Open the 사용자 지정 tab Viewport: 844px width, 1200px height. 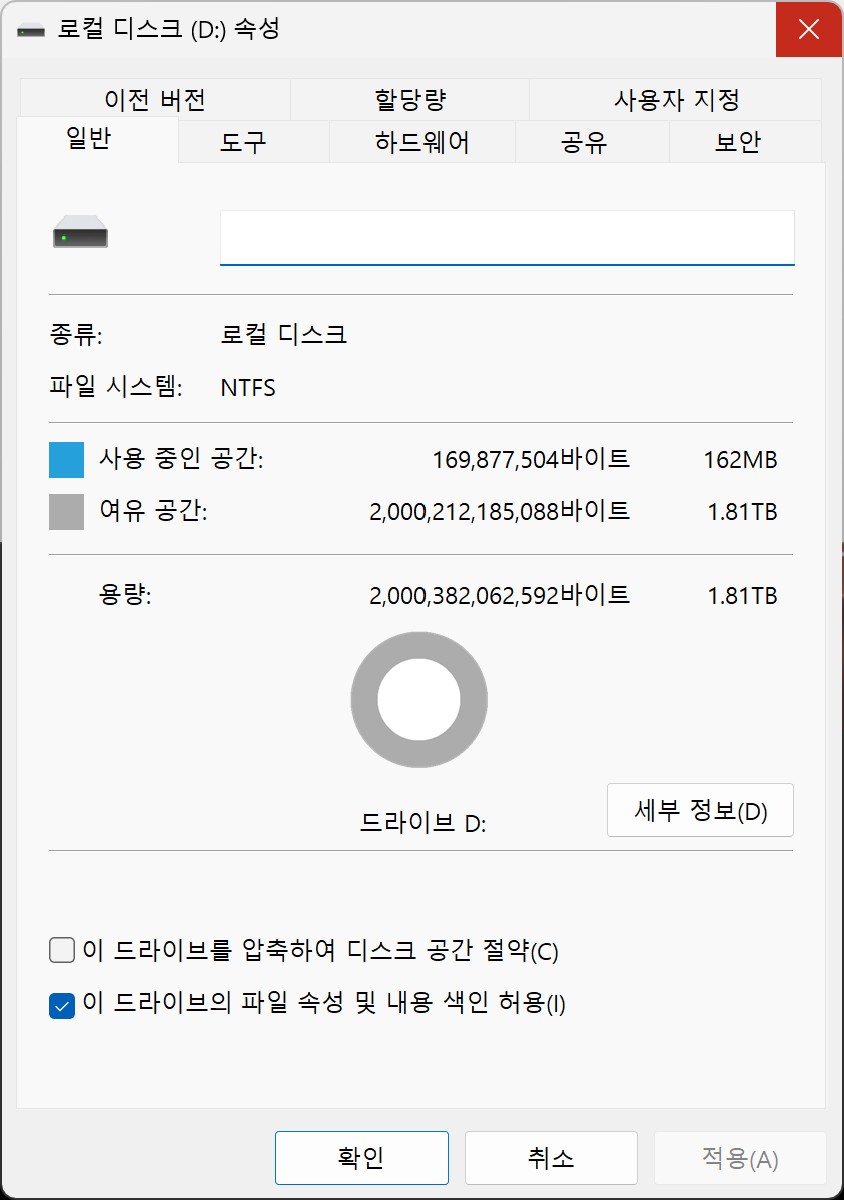(x=676, y=100)
